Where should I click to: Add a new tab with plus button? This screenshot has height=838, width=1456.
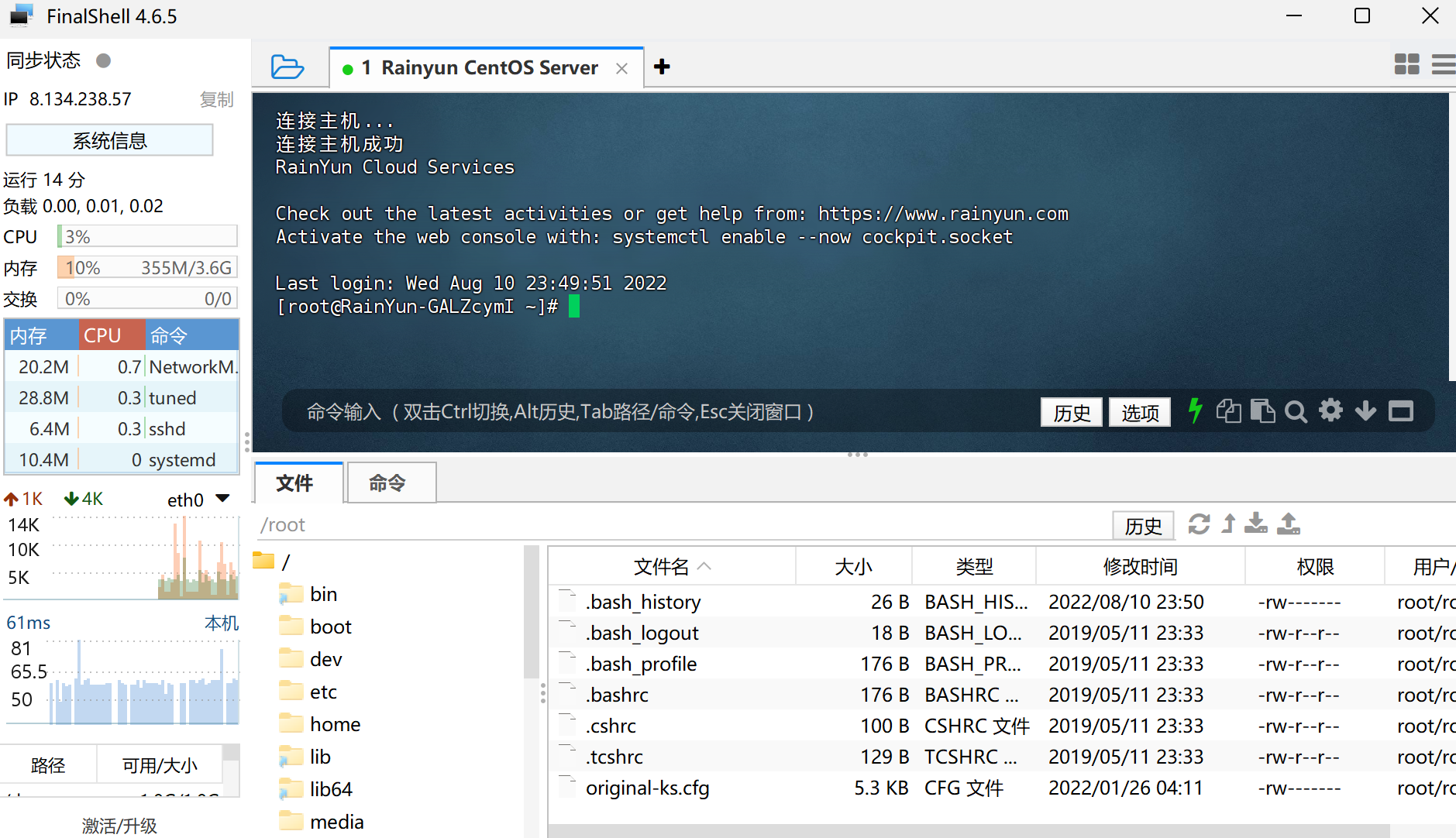(x=662, y=67)
